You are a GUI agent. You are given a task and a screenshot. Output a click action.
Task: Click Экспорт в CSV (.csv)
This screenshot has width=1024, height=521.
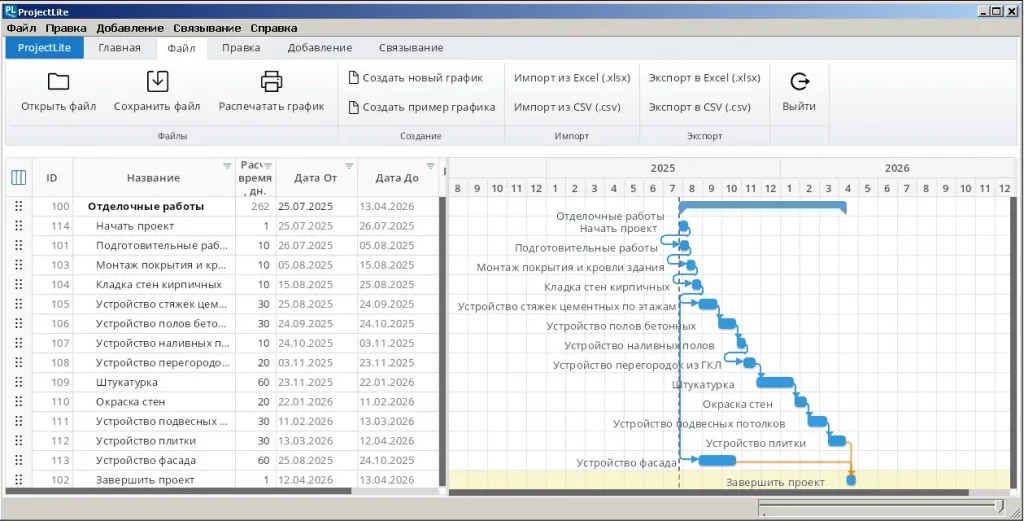[699, 107]
